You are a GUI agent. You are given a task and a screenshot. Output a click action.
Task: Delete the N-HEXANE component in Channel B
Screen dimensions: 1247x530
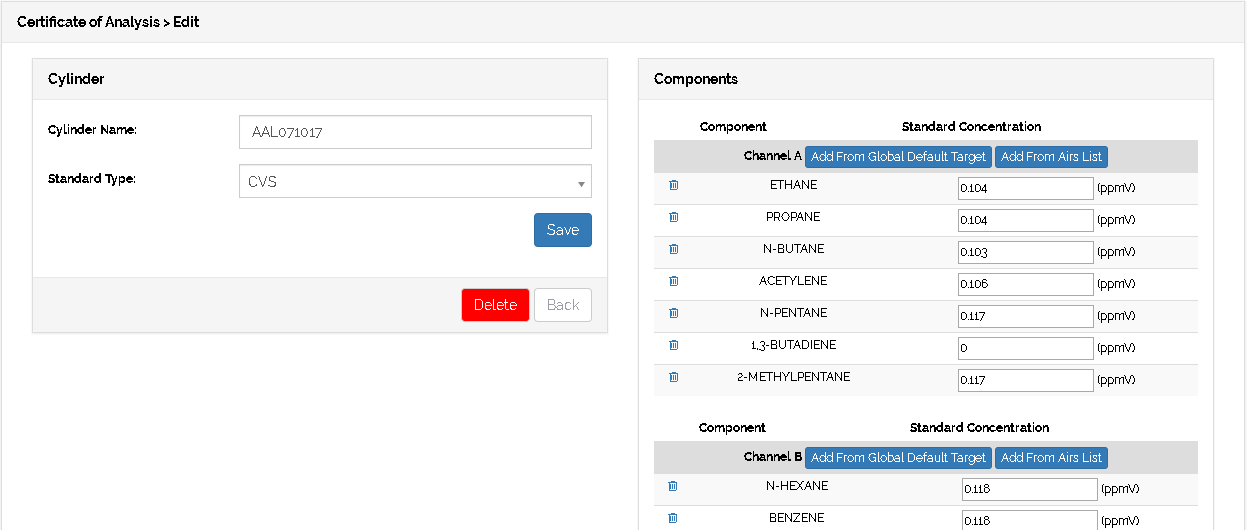[x=672, y=486]
